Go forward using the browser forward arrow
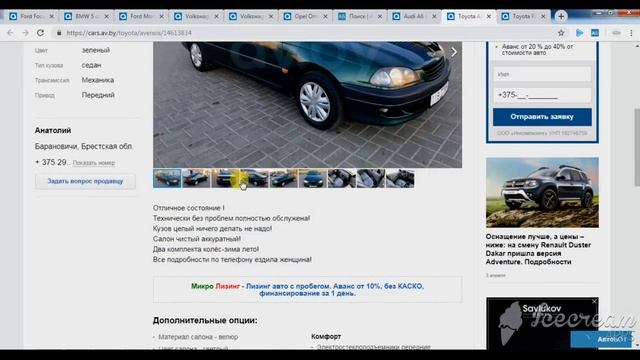 click(x=25, y=33)
